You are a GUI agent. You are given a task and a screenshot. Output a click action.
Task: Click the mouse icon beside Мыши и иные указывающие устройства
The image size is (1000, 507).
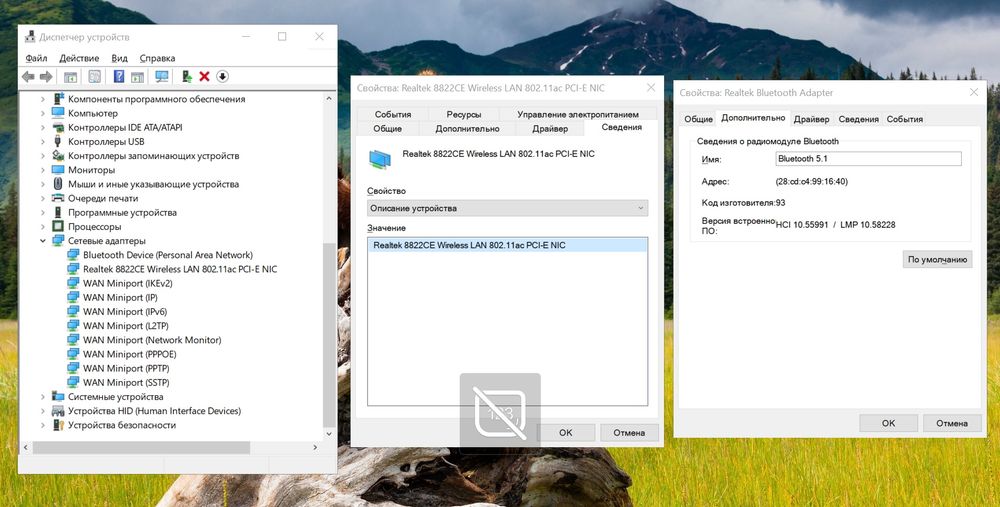coord(58,184)
